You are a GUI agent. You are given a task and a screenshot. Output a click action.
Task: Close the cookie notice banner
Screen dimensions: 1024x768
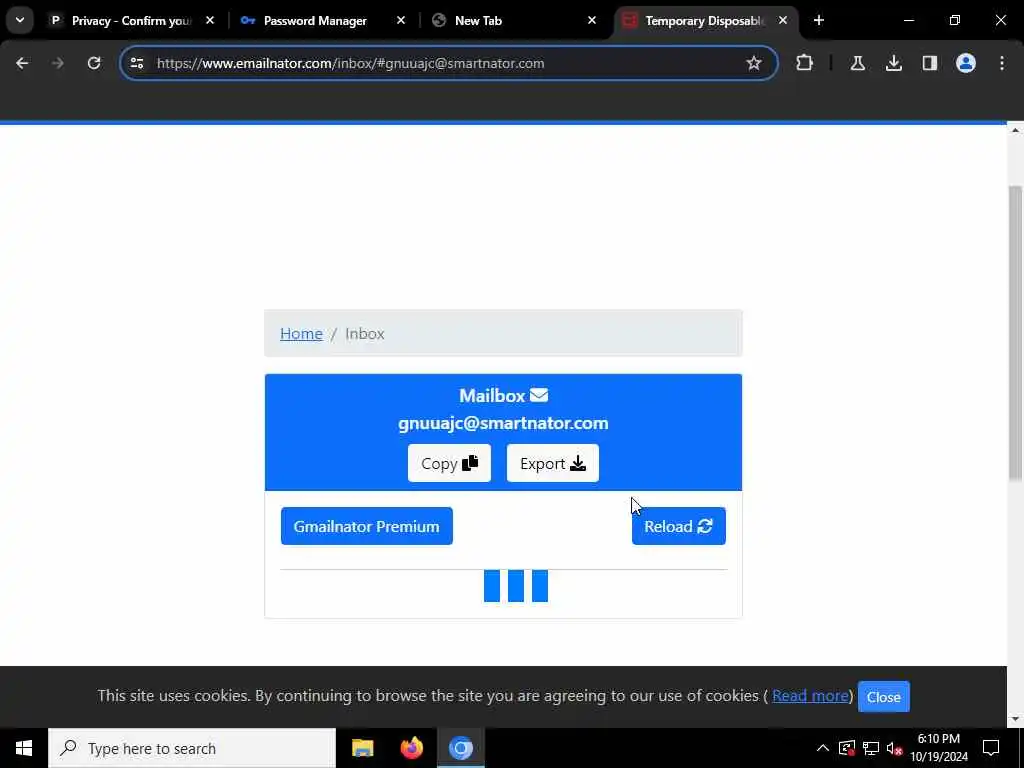pyautogui.click(x=884, y=697)
